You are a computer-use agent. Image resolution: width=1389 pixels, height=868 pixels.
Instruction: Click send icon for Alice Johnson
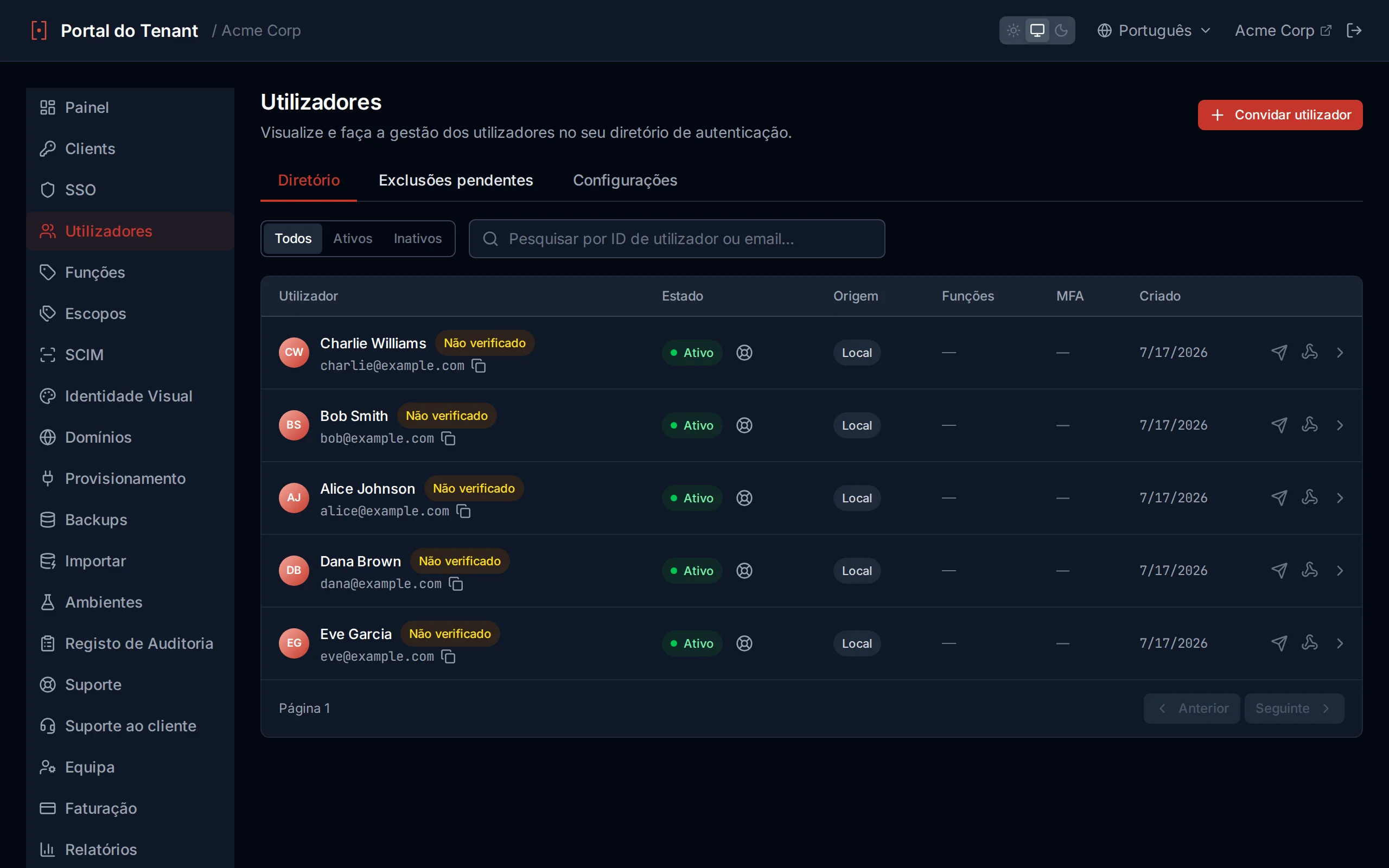pos(1279,497)
